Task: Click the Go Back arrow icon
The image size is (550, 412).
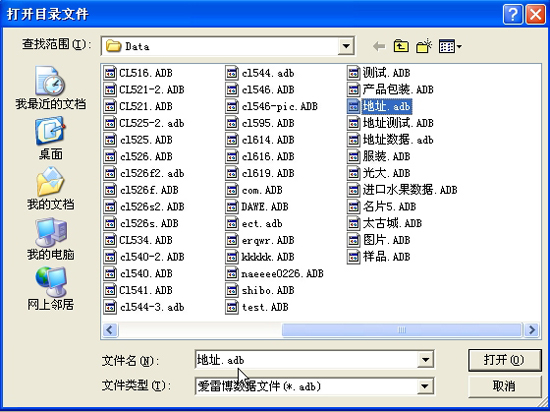Action: click(379, 46)
